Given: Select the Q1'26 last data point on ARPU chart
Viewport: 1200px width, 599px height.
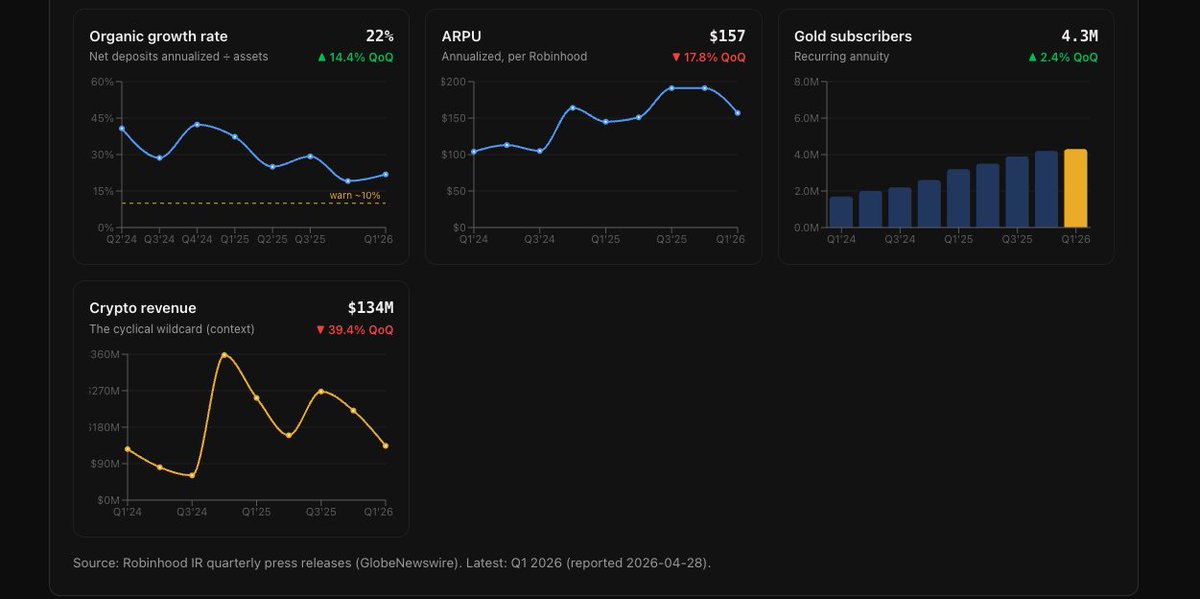Looking at the screenshot, I should coord(737,113).
